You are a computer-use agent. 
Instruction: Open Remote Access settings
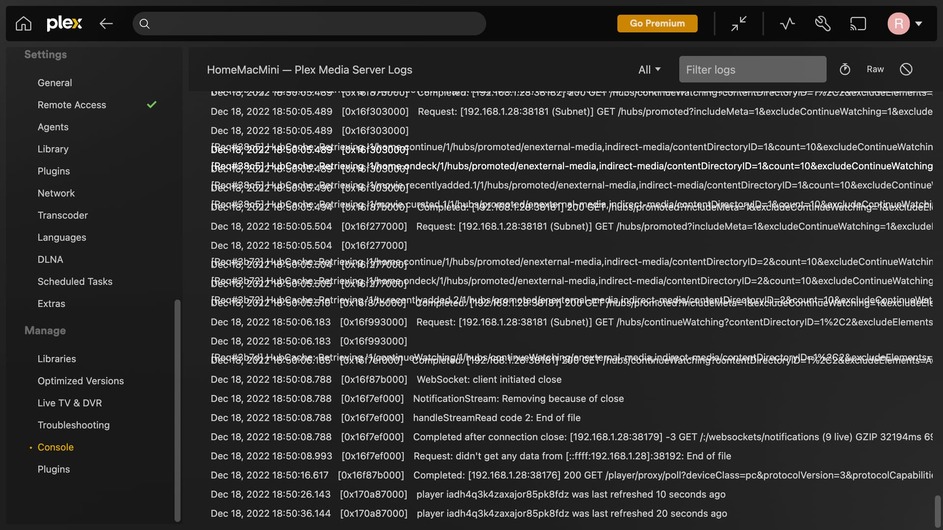[x=72, y=105]
